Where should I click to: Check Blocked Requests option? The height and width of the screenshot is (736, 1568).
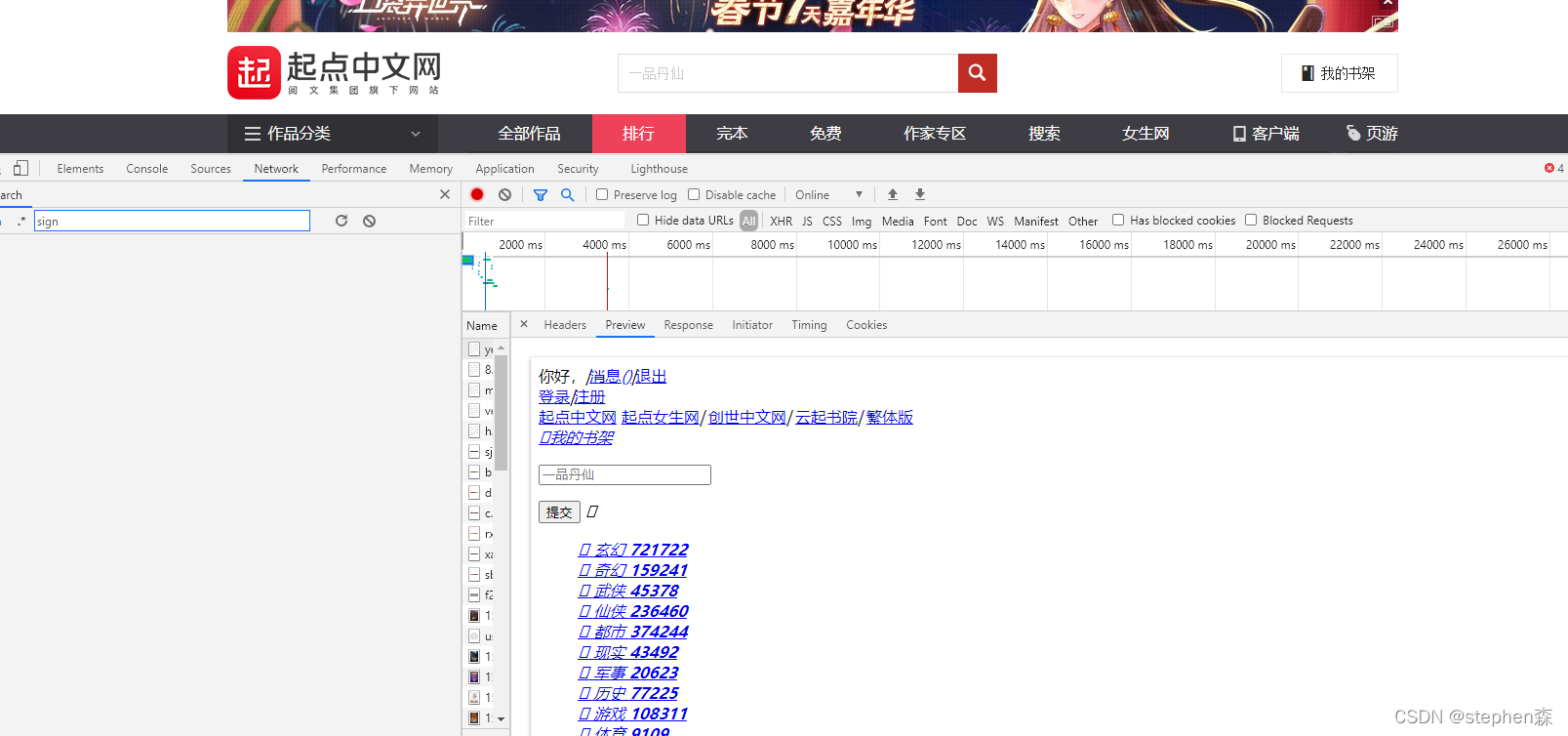[1251, 220]
